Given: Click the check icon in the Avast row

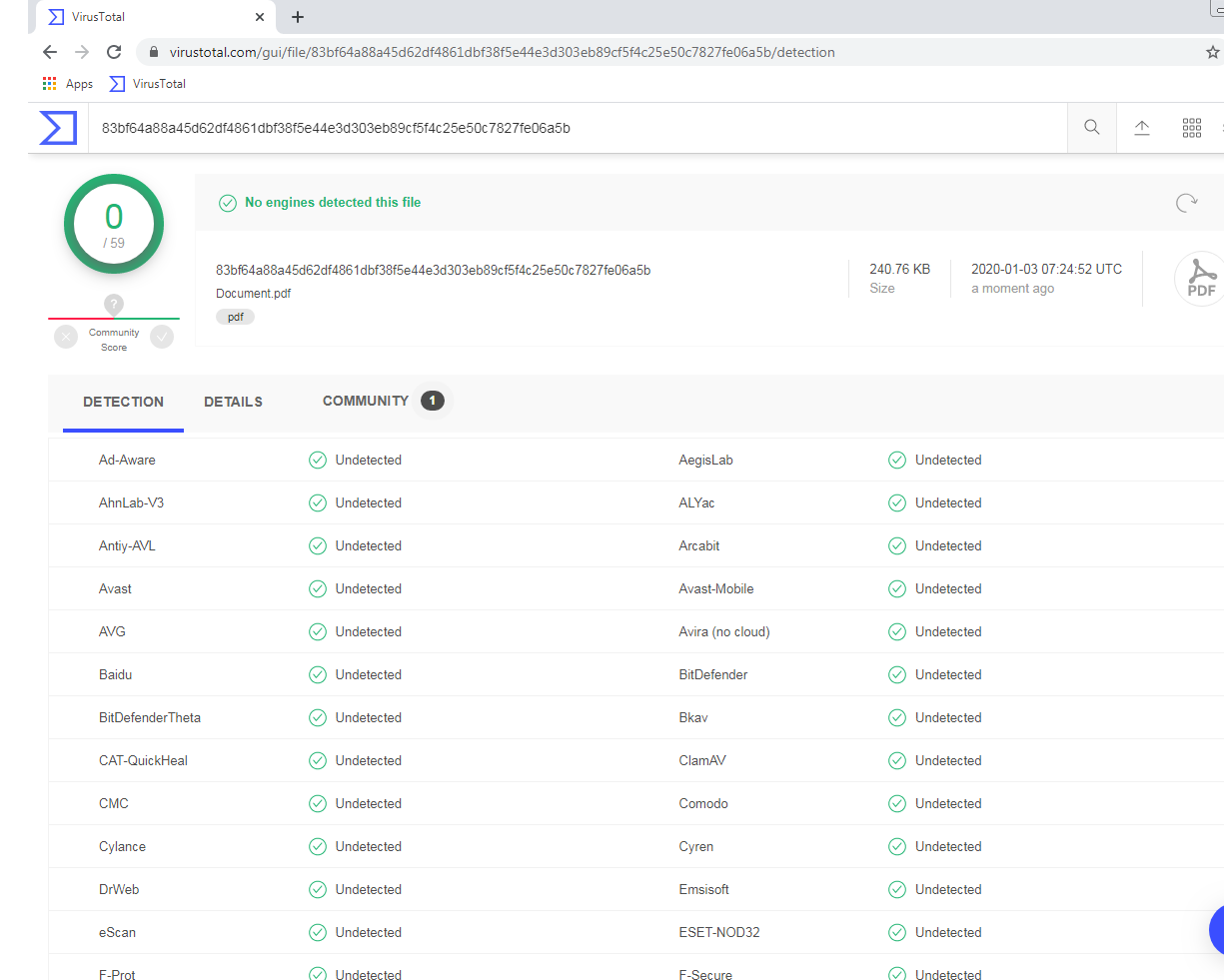Looking at the screenshot, I should [x=318, y=588].
